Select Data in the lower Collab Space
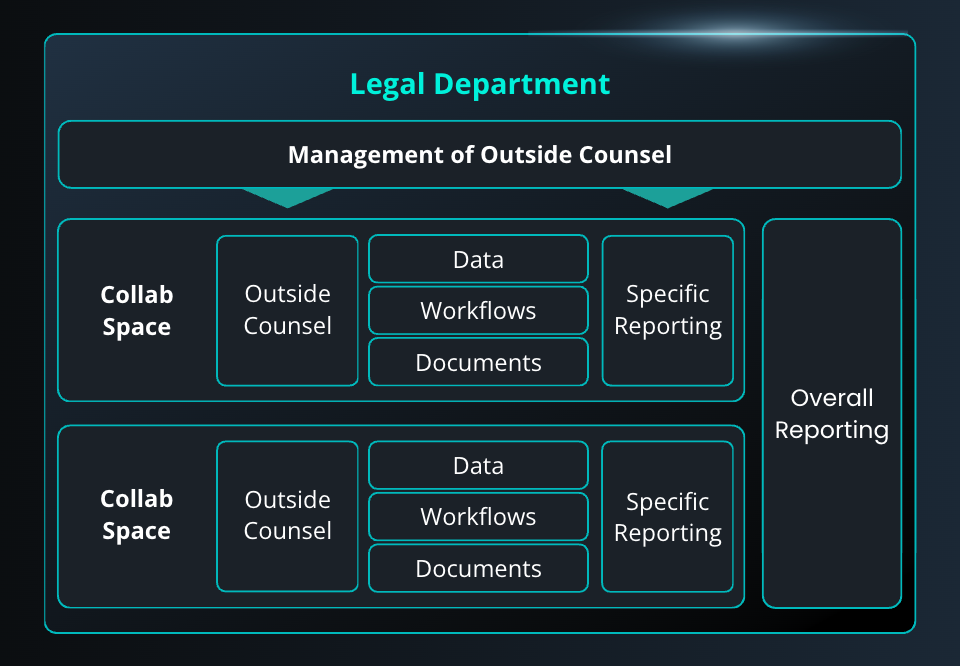The height and width of the screenshot is (666, 960). coord(478,465)
